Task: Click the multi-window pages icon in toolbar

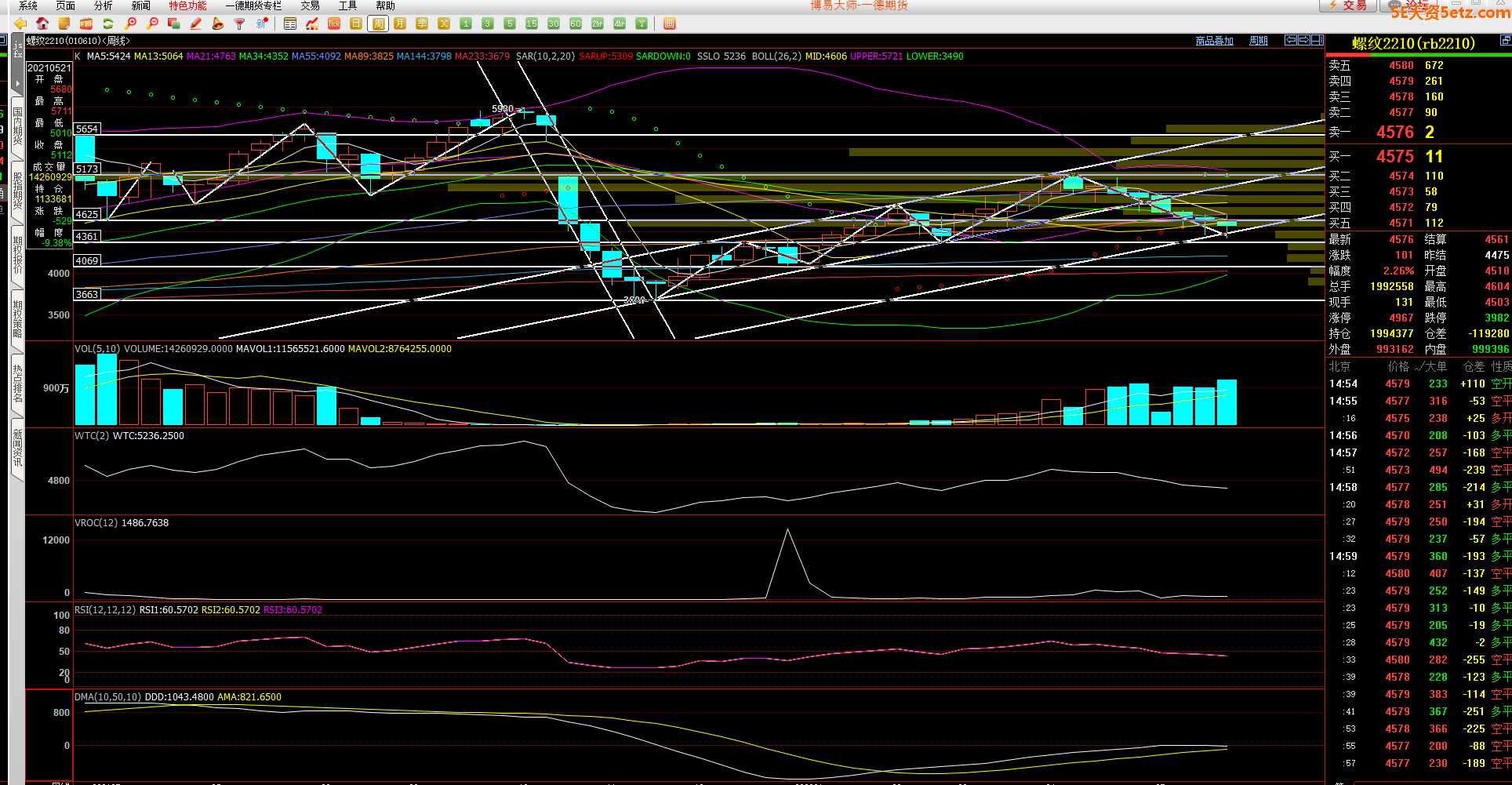Action: coord(174,24)
